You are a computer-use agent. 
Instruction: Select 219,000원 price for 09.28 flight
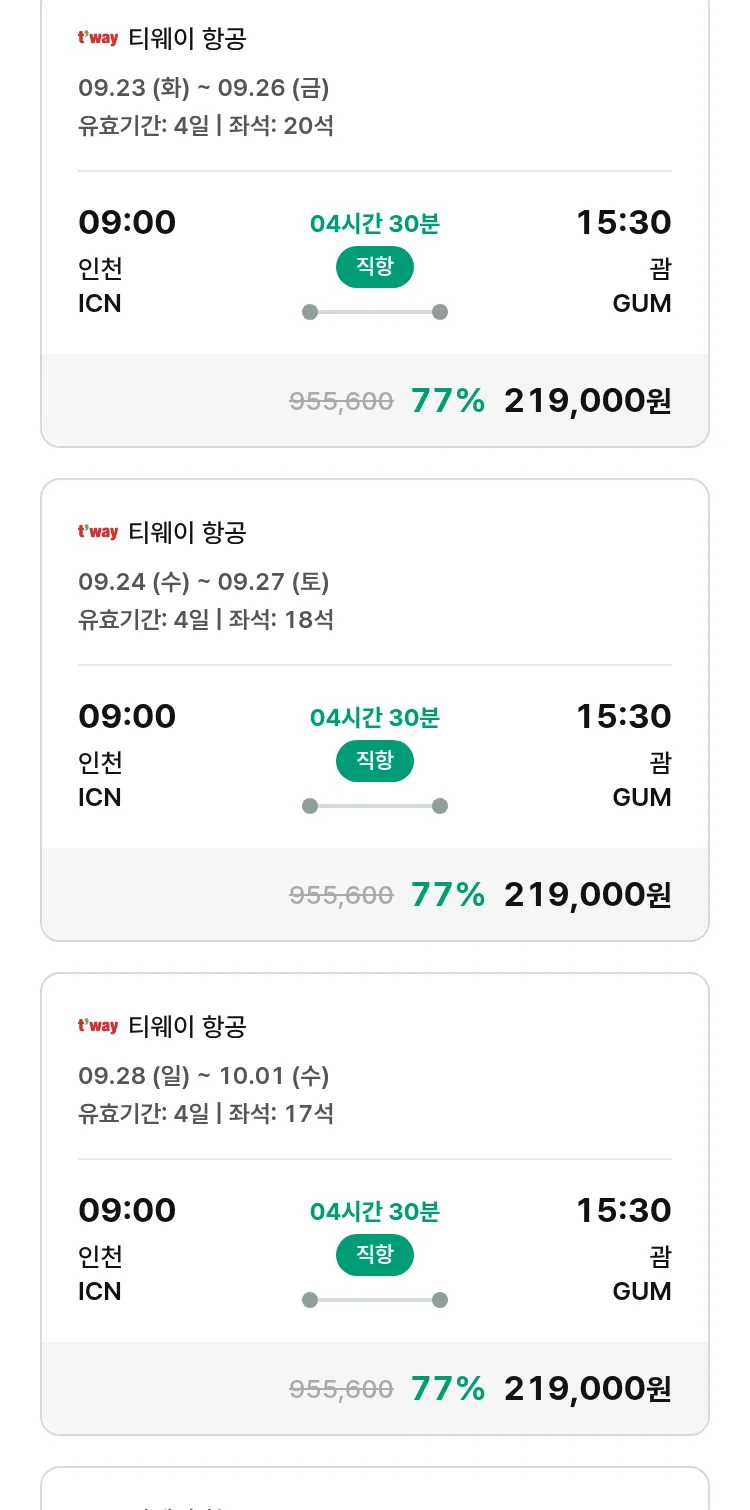[587, 1388]
